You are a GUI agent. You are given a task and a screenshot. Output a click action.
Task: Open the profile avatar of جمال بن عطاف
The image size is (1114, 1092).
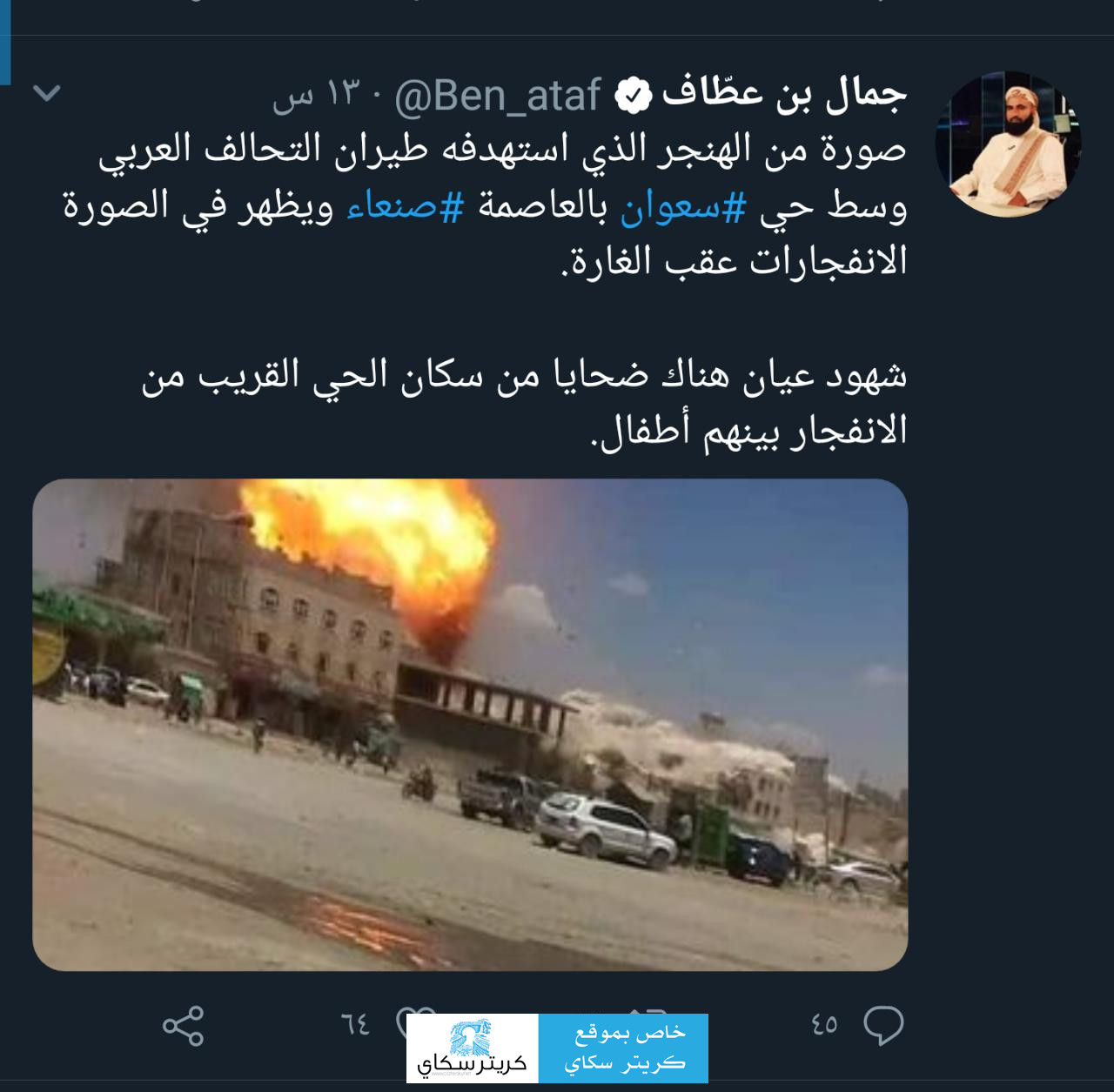[x=1008, y=144]
